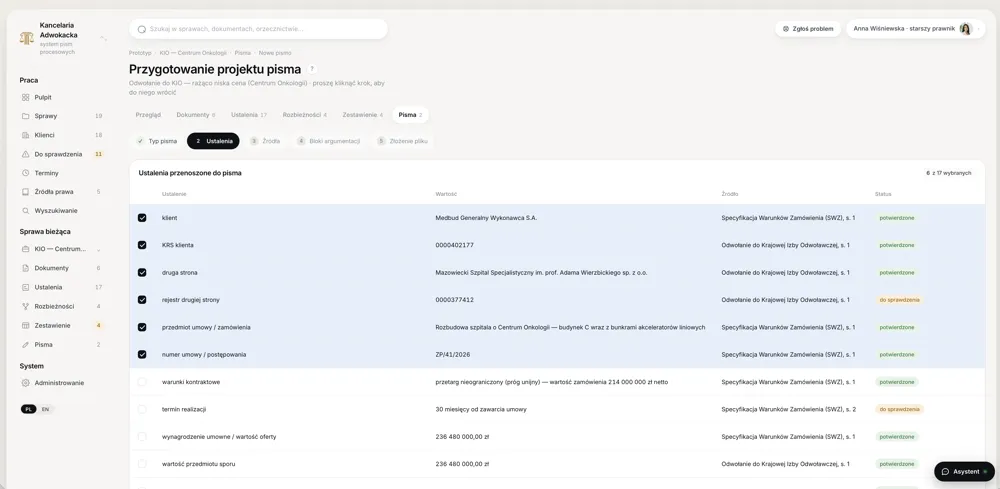The height and width of the screenshot is (489, 1000).
Task: Open Pisma pen icon in sidebar
Action: (x=26, y=344)
